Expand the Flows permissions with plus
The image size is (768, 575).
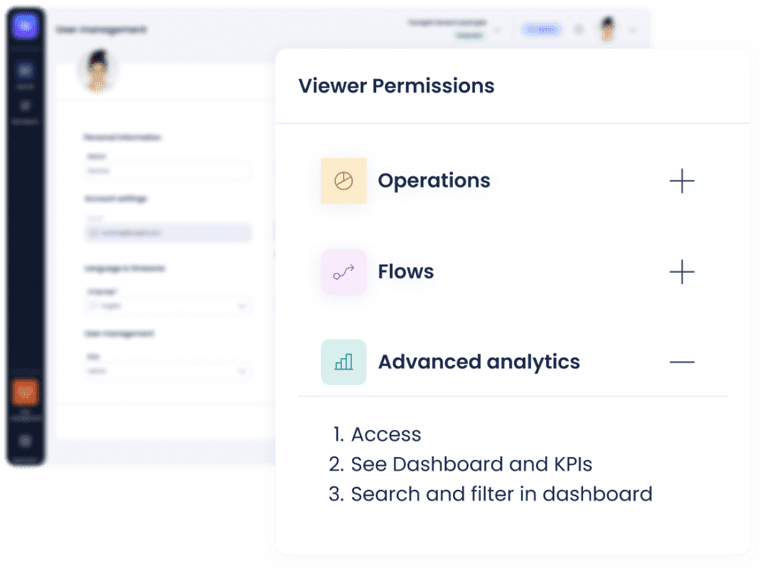(x=681, y=272)
